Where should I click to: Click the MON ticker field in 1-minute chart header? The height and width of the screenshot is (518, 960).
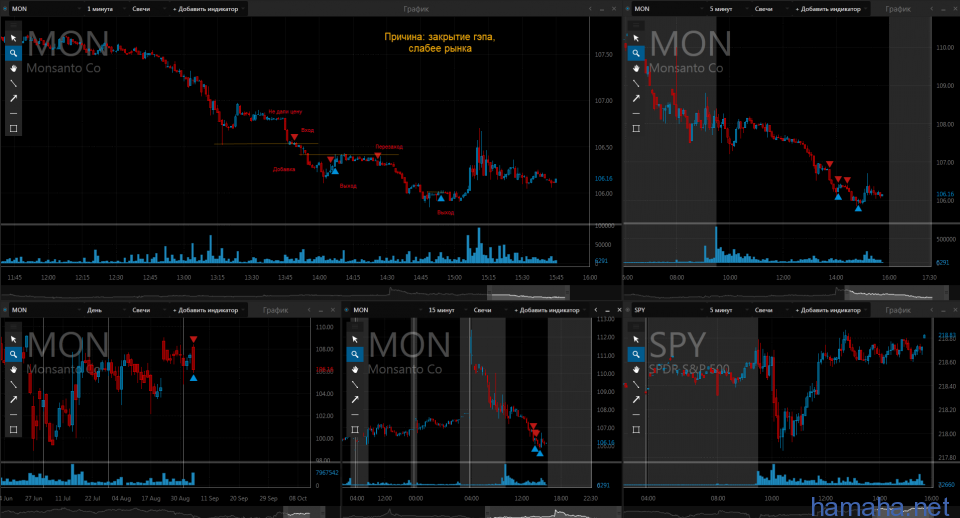44,9
